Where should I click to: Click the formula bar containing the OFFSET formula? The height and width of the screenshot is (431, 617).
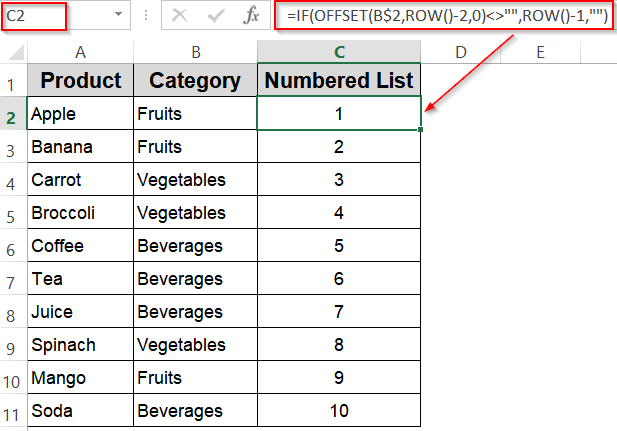(445, 16)
